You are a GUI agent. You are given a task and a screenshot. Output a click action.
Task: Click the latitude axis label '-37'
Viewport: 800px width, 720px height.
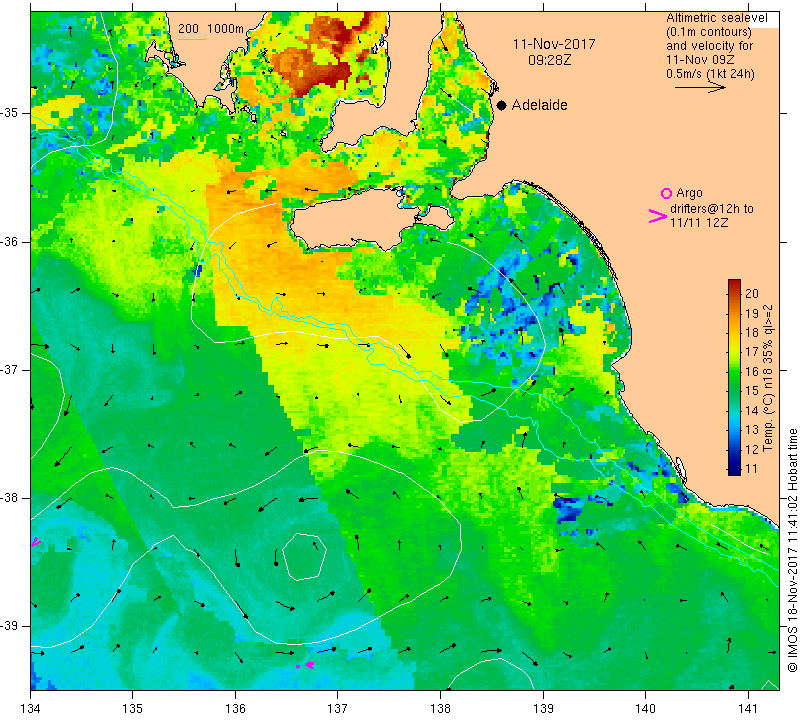(9, 369)
